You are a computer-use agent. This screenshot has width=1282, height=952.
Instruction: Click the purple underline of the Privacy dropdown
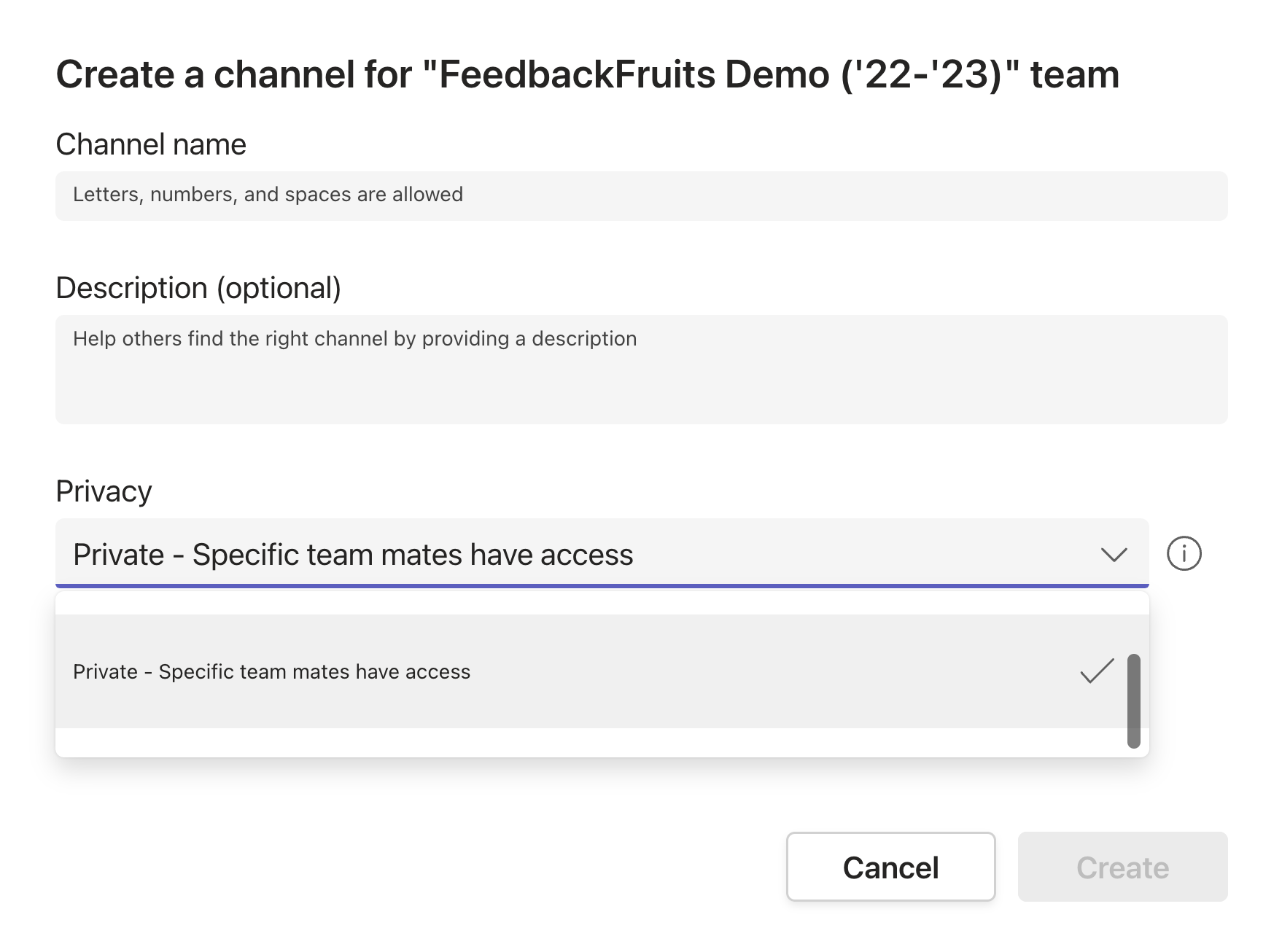click(602, 585)
